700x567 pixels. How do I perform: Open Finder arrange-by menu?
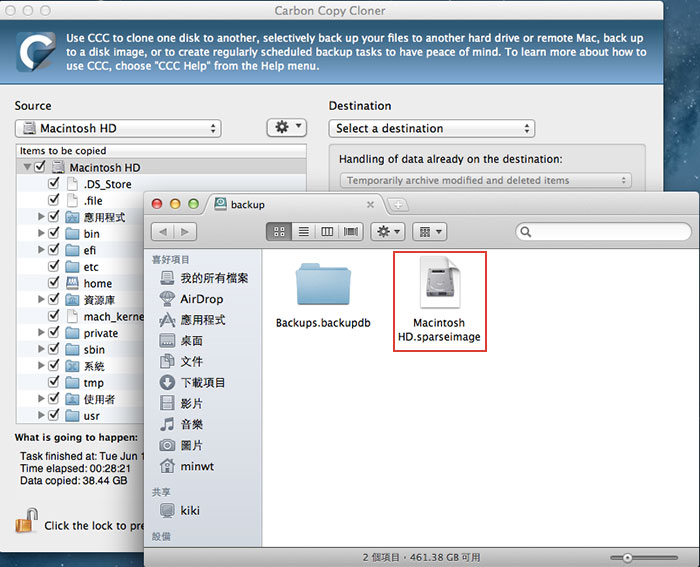pos(429,231)
